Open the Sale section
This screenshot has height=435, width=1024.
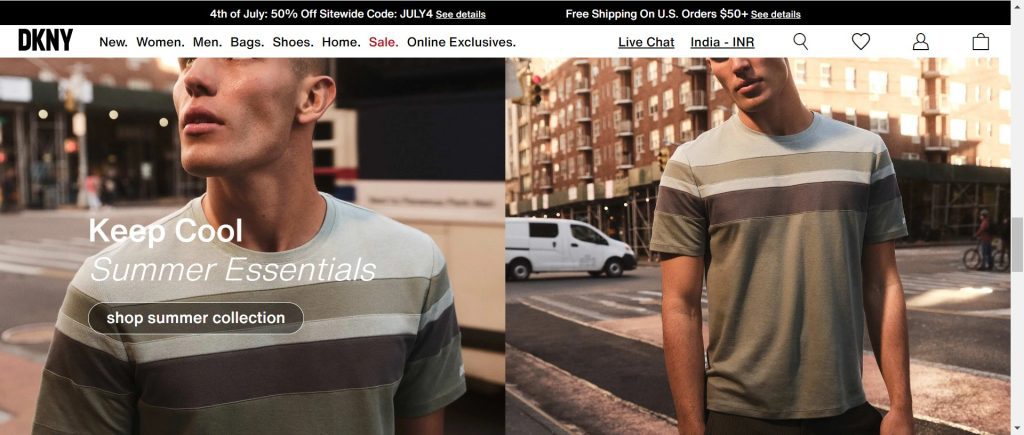point(383,42)
